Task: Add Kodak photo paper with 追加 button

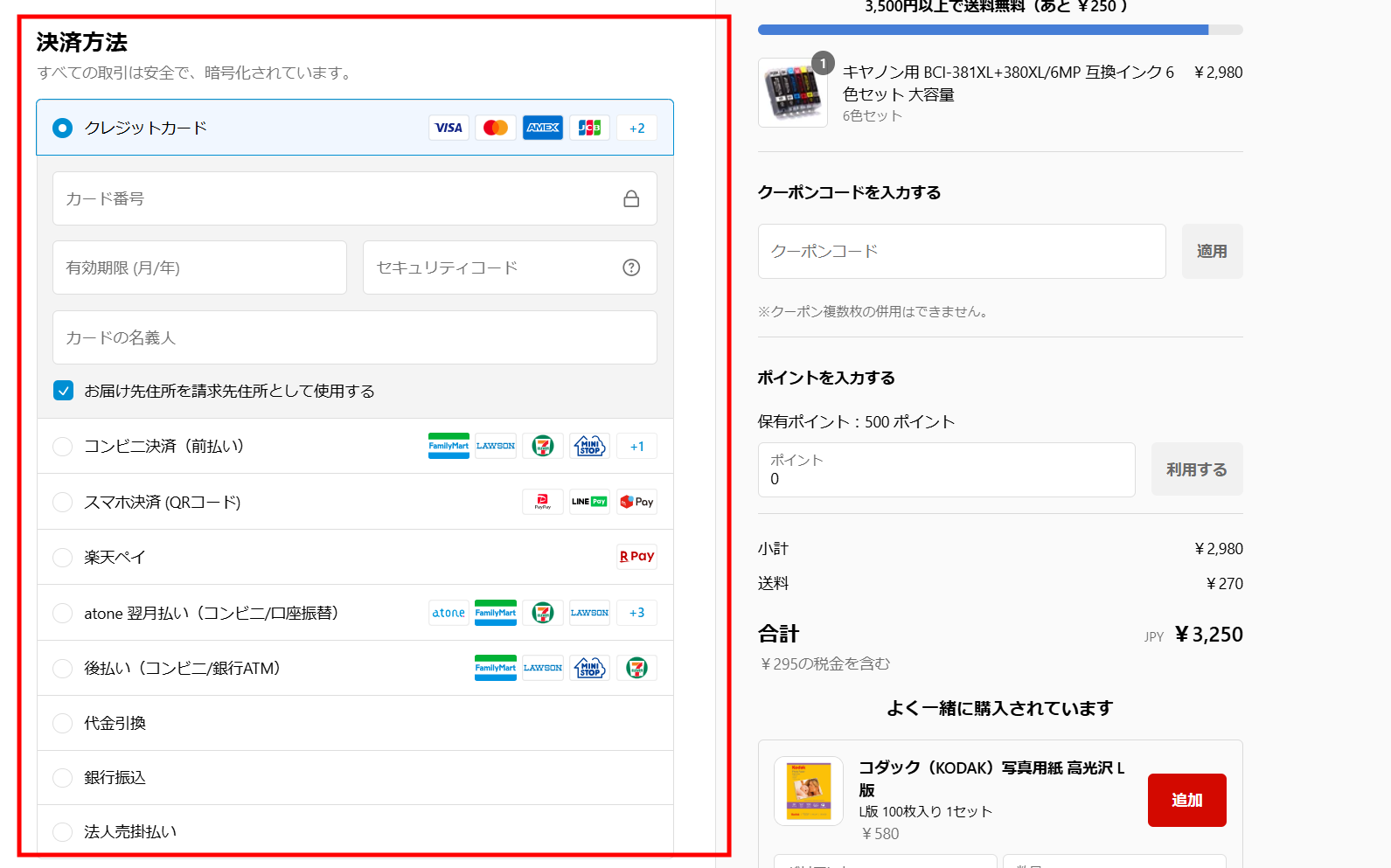Action: point(1186,800)
